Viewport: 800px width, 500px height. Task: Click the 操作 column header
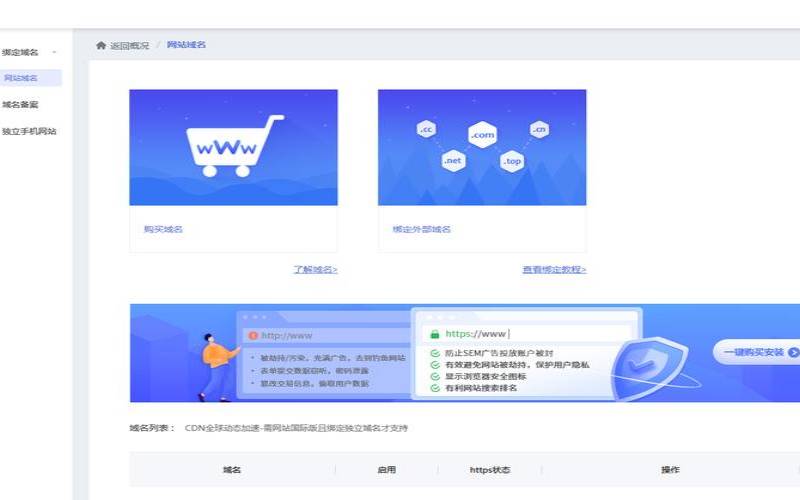[x=670, y=470]
